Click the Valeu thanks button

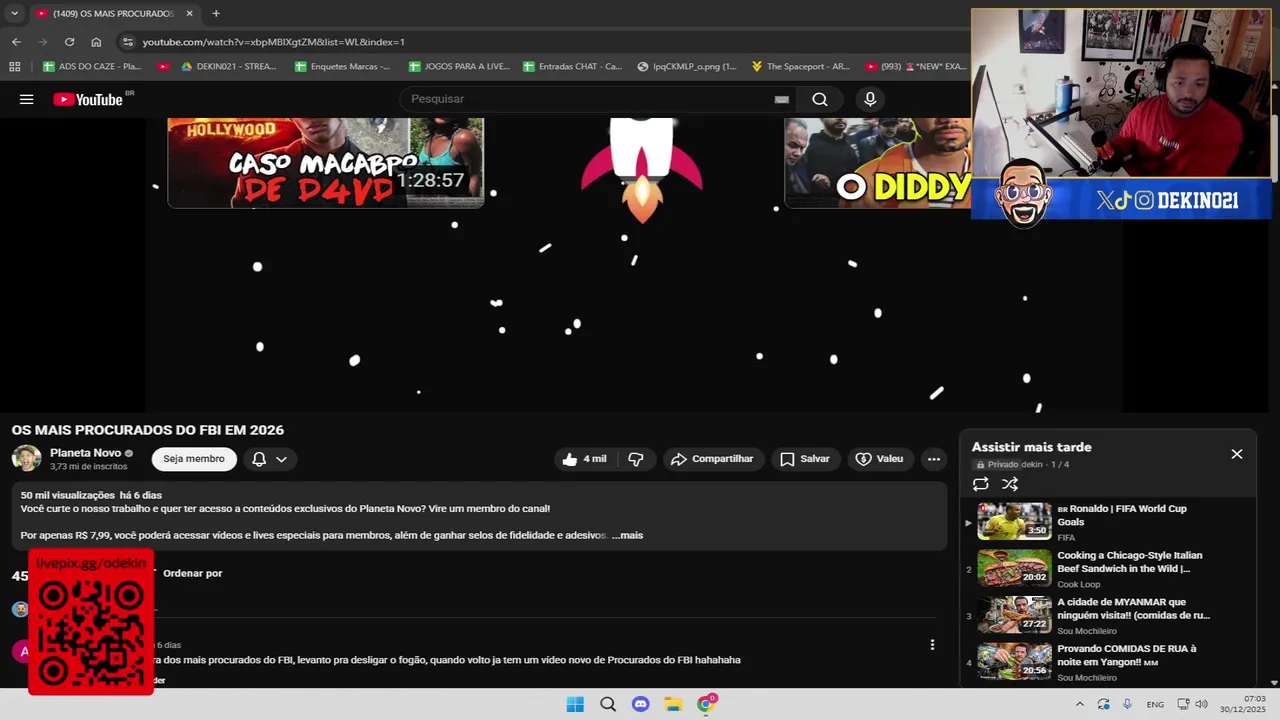pos(880,459)
